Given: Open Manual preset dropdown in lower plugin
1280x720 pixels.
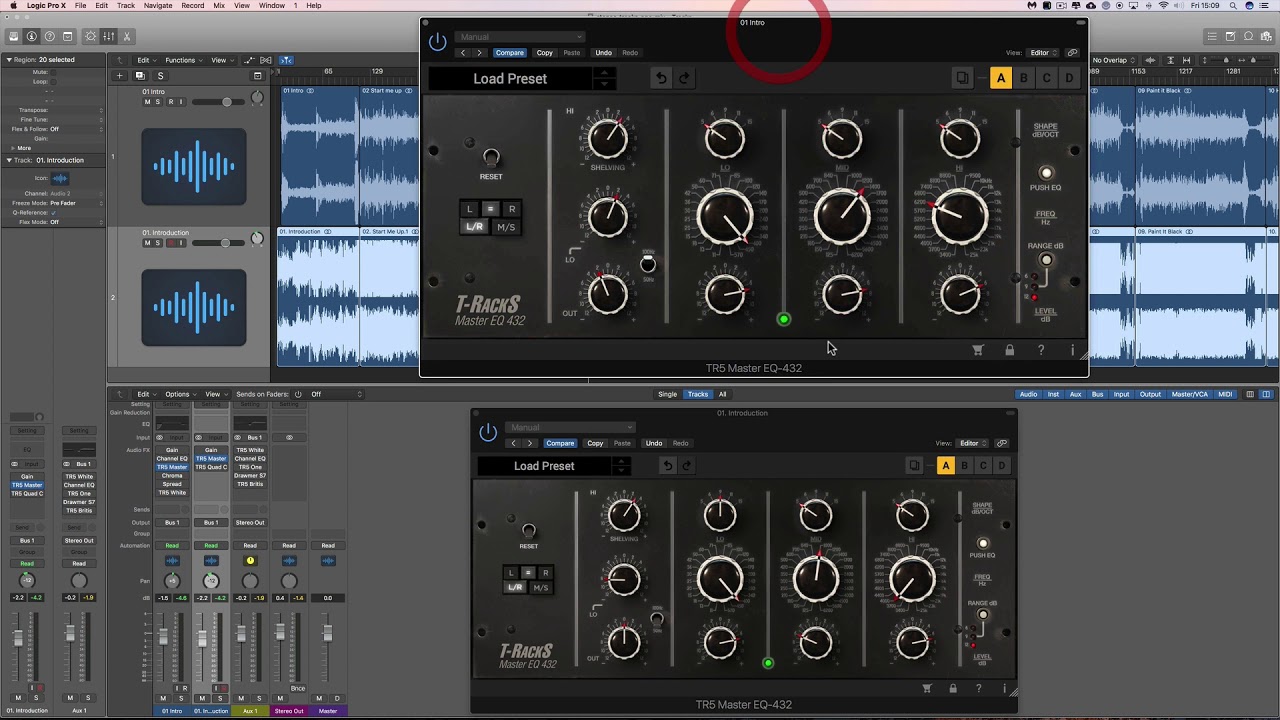Looking at the screenshot, I should pyautogui.click(x=570, y=427).
